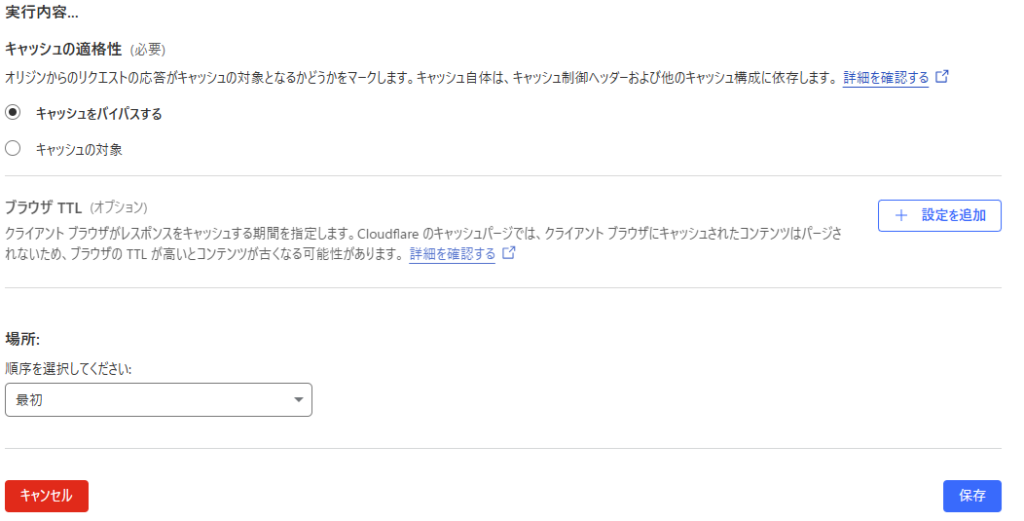Click the red キャンセル button
The height and width of the screenshot is (521, 1024).
click(x=46, y=496)
